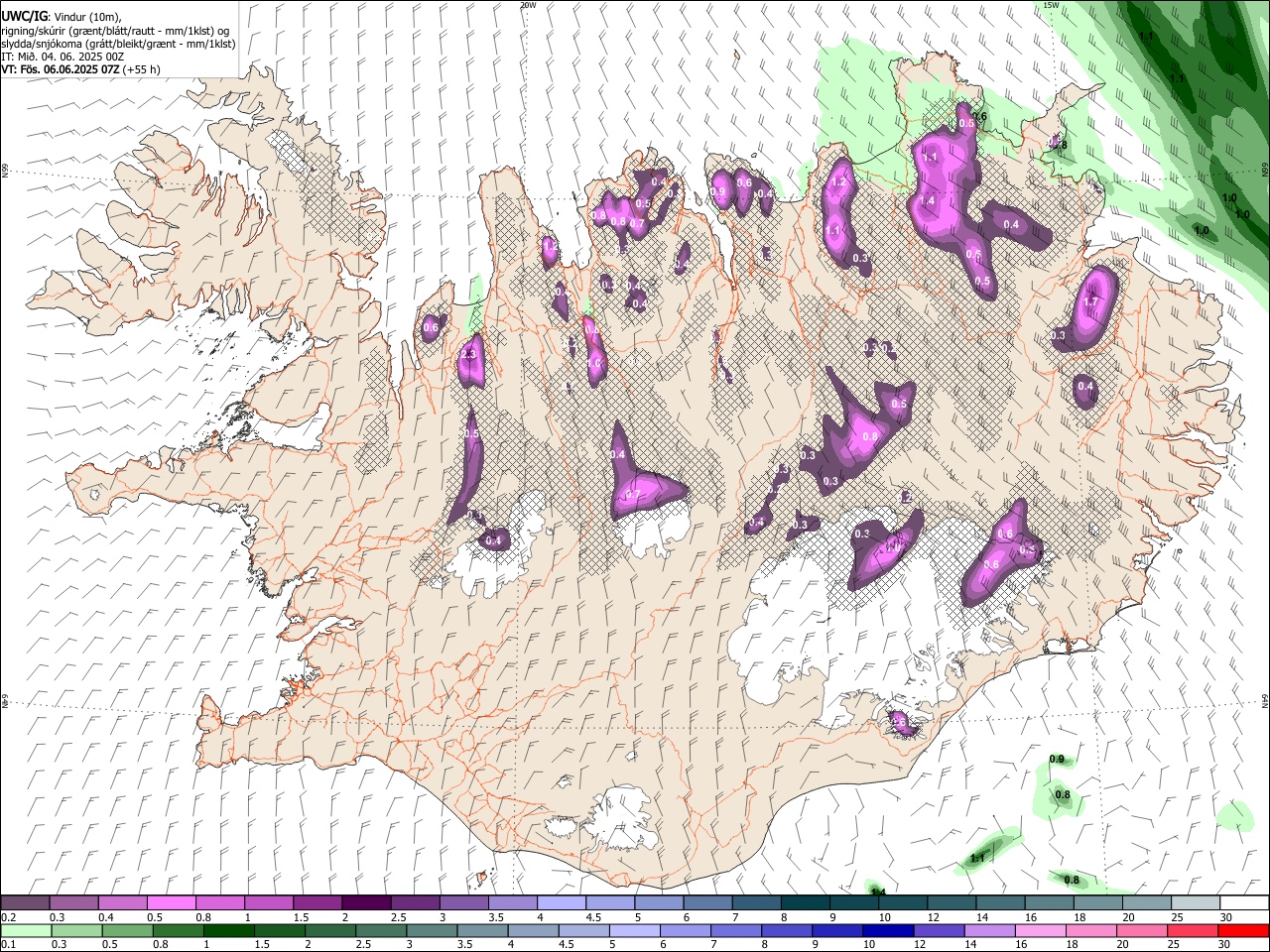Screen dimensions: 1270x952
Task: Click the 1.1 rain value in southern sea
Action: (977, 858)
